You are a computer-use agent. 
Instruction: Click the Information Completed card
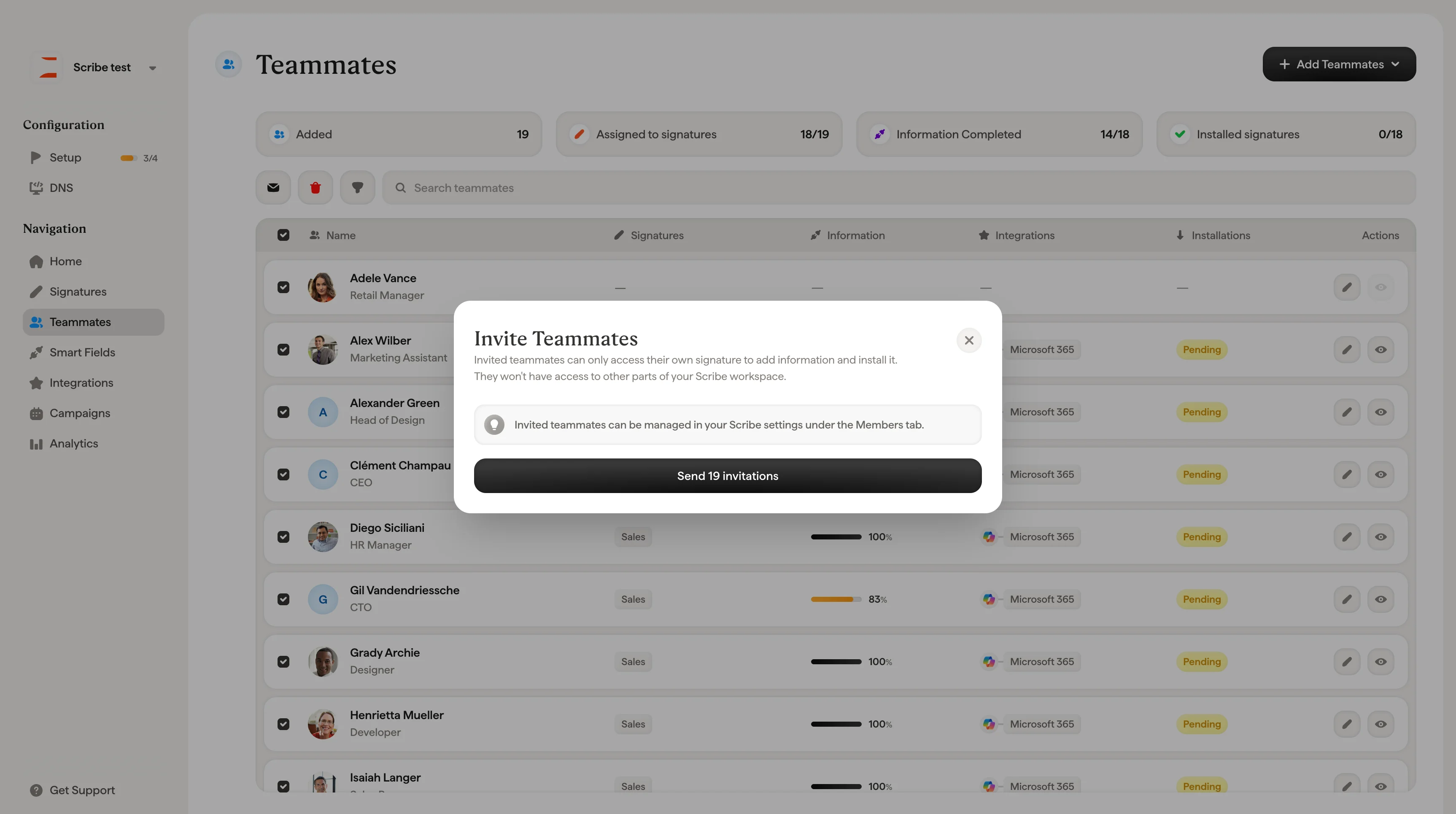(x=999, y=134)
